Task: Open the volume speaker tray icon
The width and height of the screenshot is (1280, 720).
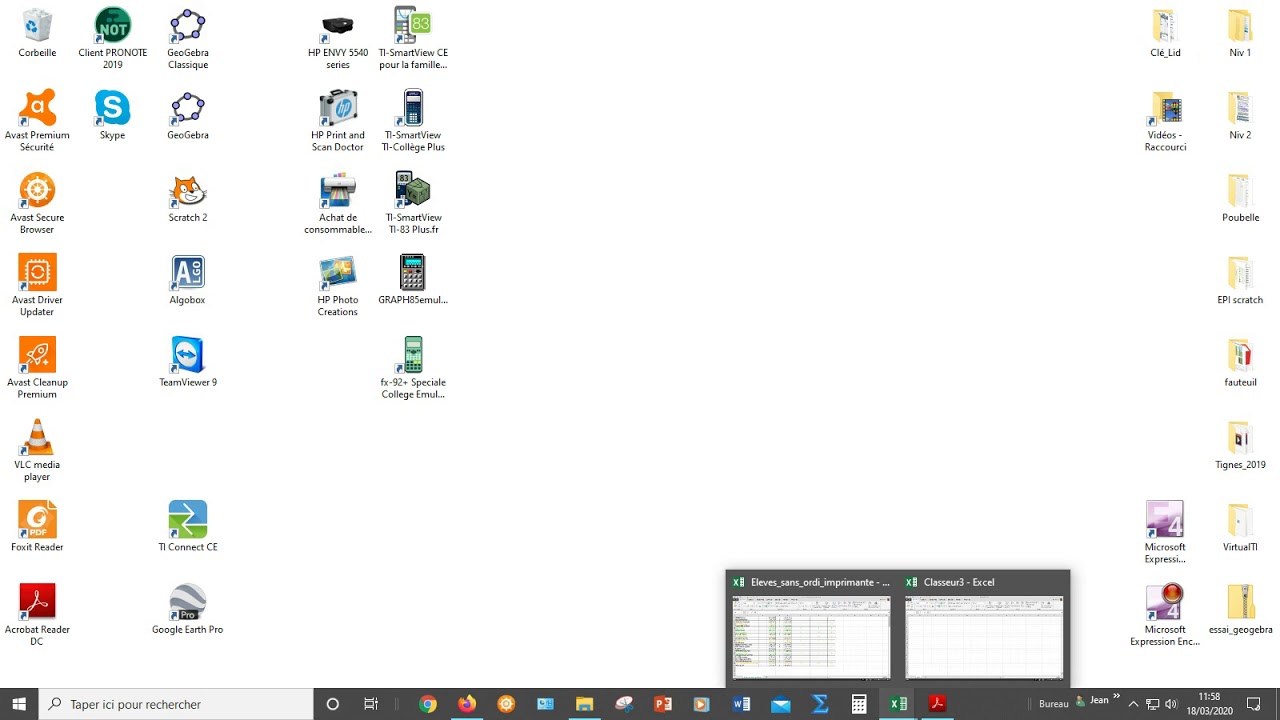Action: pos(1171,704)
